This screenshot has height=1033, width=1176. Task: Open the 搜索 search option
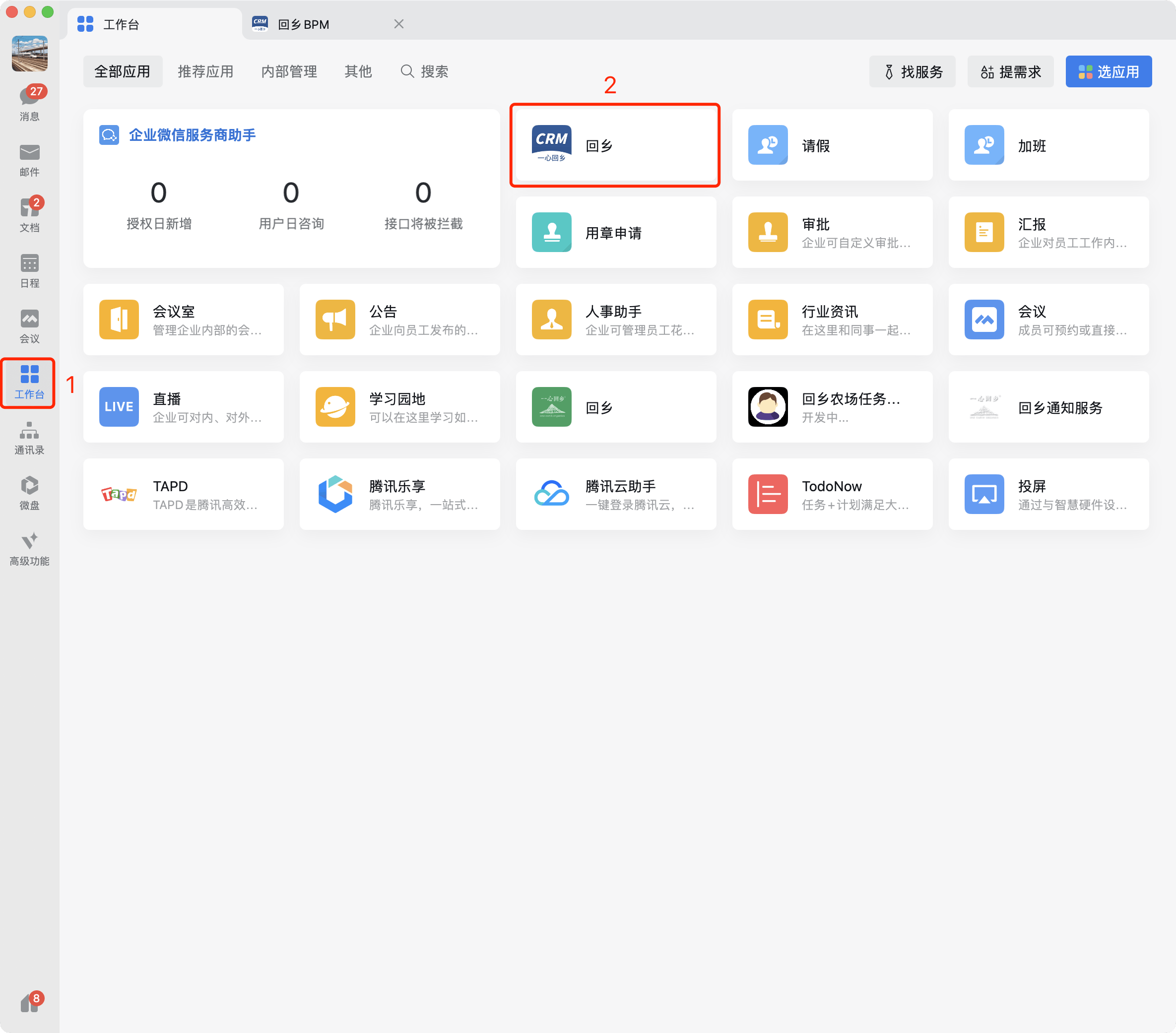[x=424, y=71]
